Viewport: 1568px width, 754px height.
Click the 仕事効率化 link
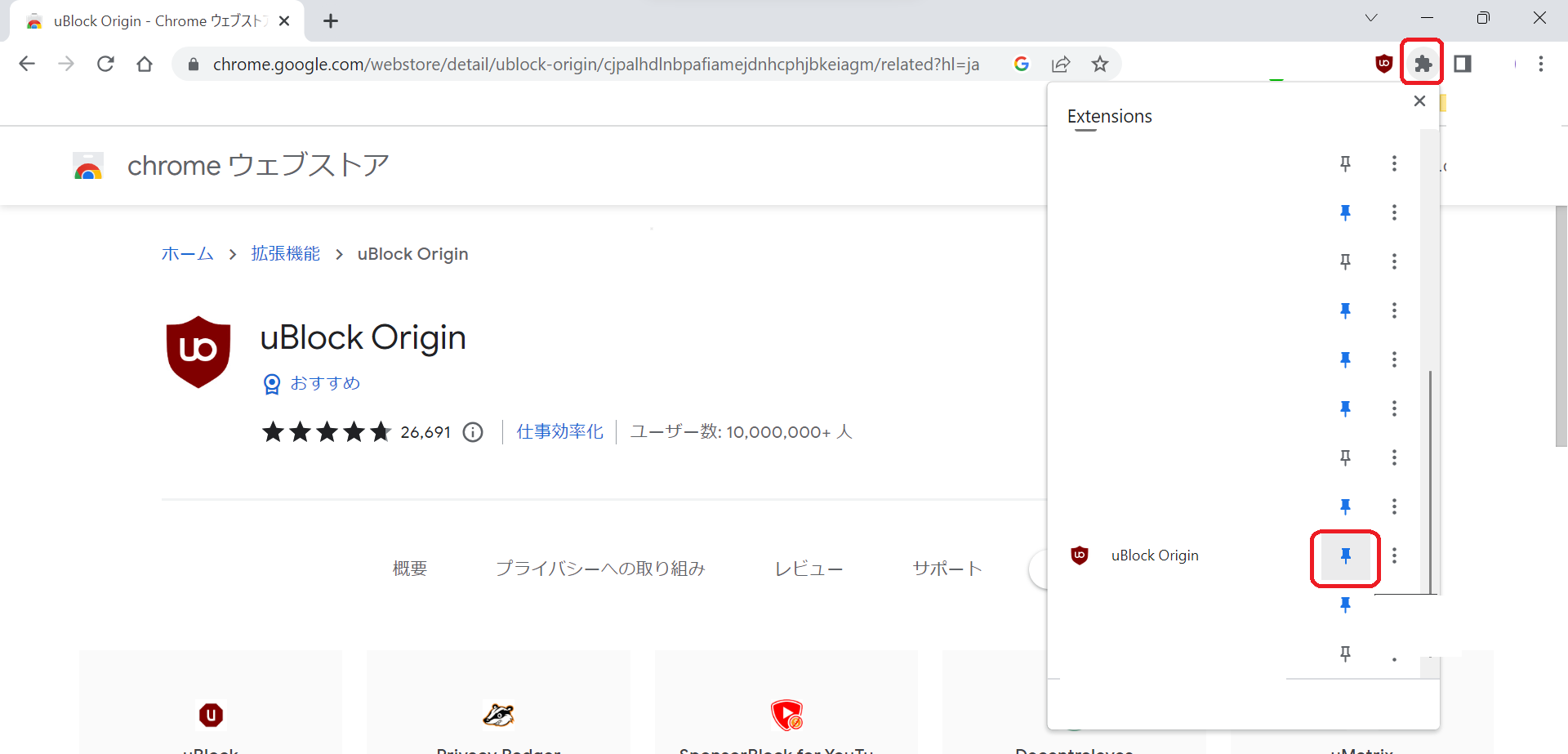tap(560, 431)
